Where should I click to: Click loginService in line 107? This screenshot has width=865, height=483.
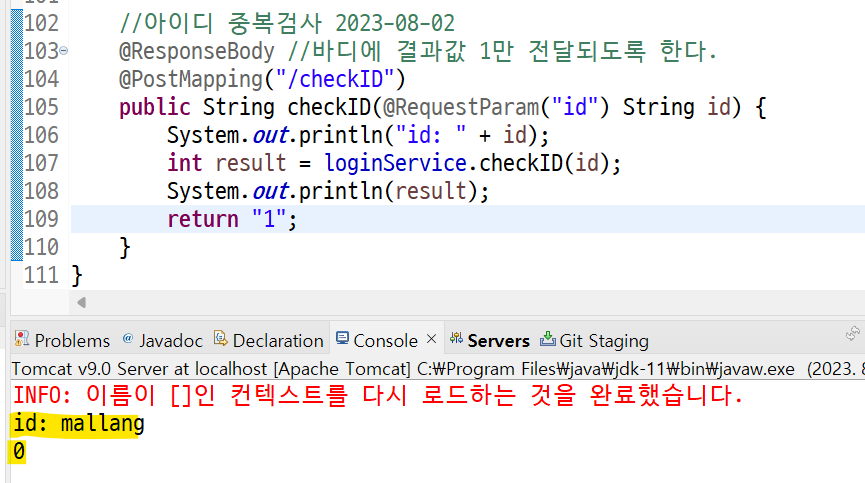click(396, 163)
